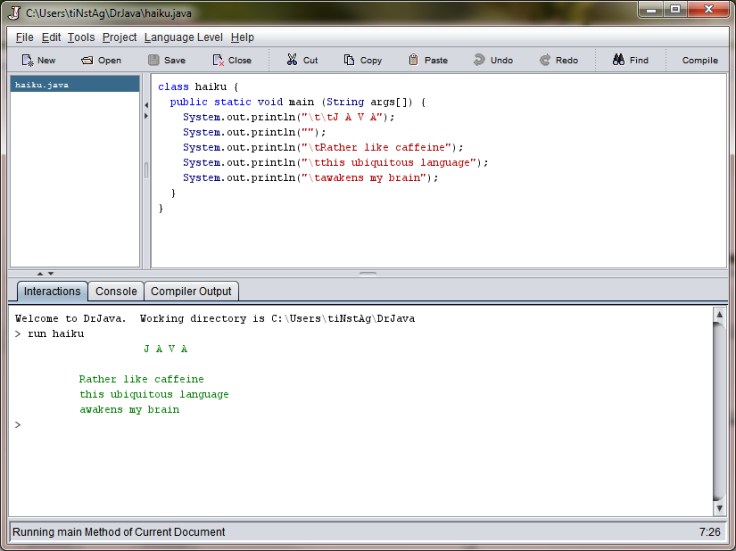Open the File menu
Screen dimensions: 736x551
click(25, 37)
